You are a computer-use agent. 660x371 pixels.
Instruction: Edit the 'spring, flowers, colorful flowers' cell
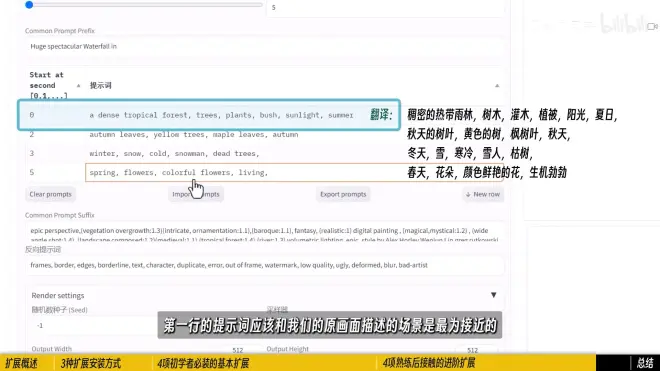(294, 172)
